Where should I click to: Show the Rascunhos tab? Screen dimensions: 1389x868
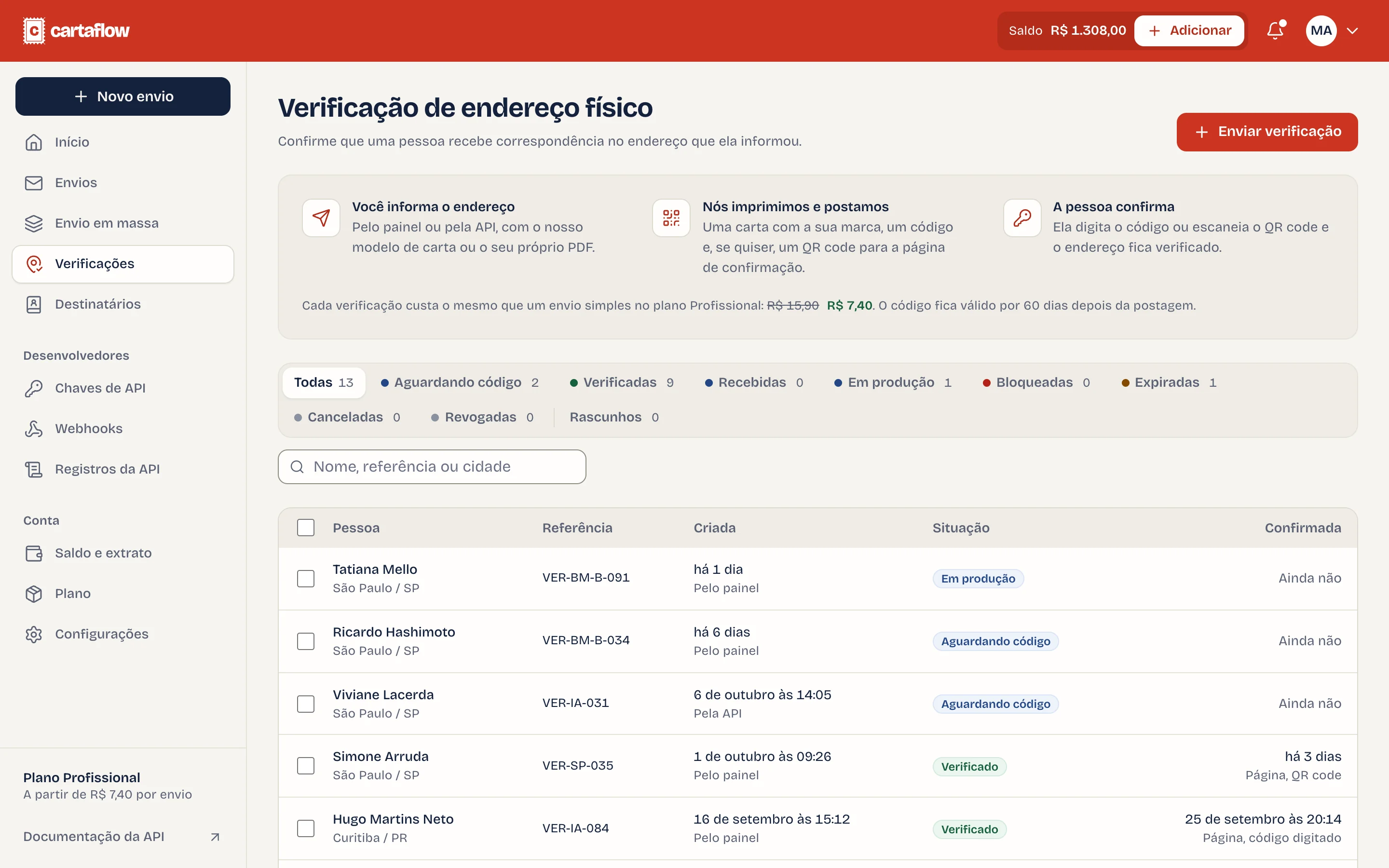point(614,417)
